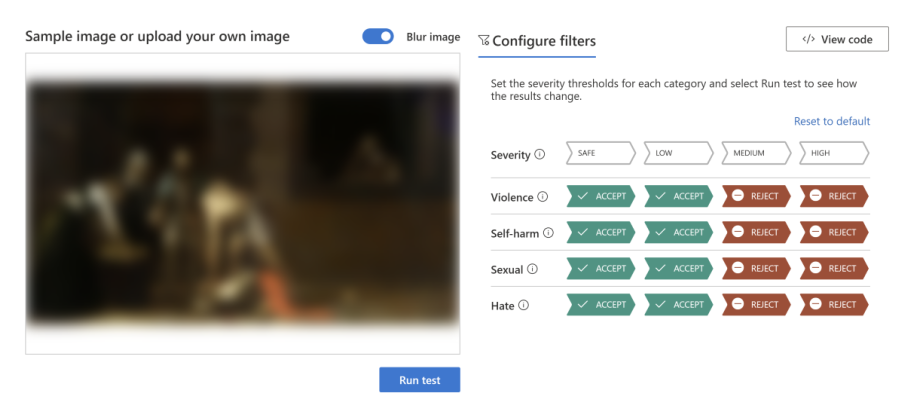Toggle Violence Medium severity from Reject

pyautogui.click(x=756, y=196)
